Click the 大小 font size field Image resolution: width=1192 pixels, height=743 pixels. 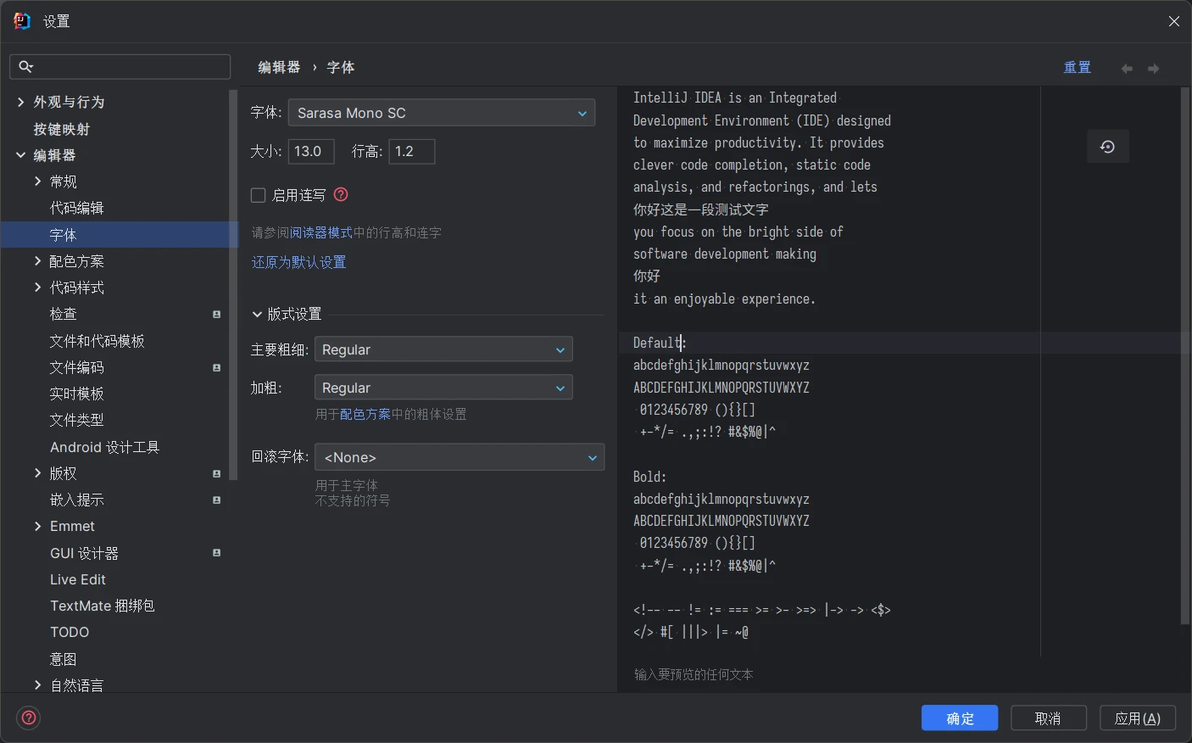311,151
